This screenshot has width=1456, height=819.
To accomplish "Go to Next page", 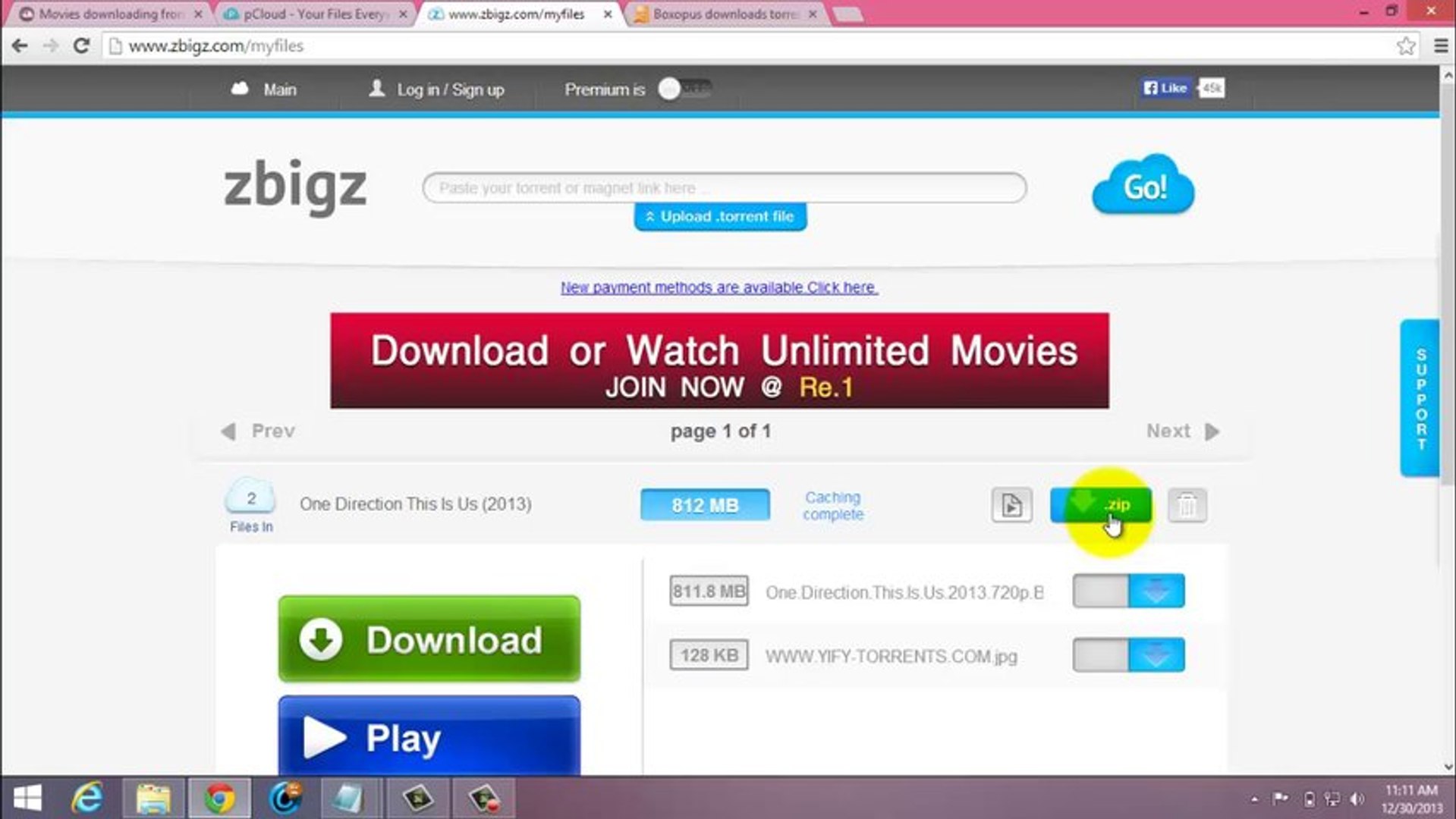I will [1183, 431].
